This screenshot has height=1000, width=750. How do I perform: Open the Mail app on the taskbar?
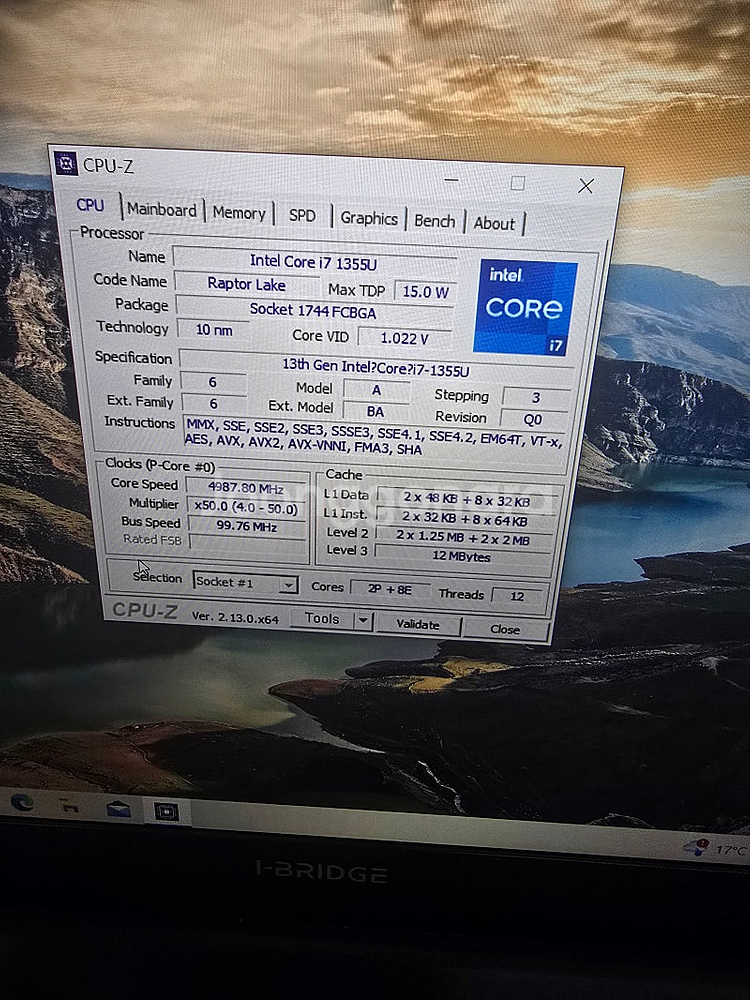[x=119, y=809]
